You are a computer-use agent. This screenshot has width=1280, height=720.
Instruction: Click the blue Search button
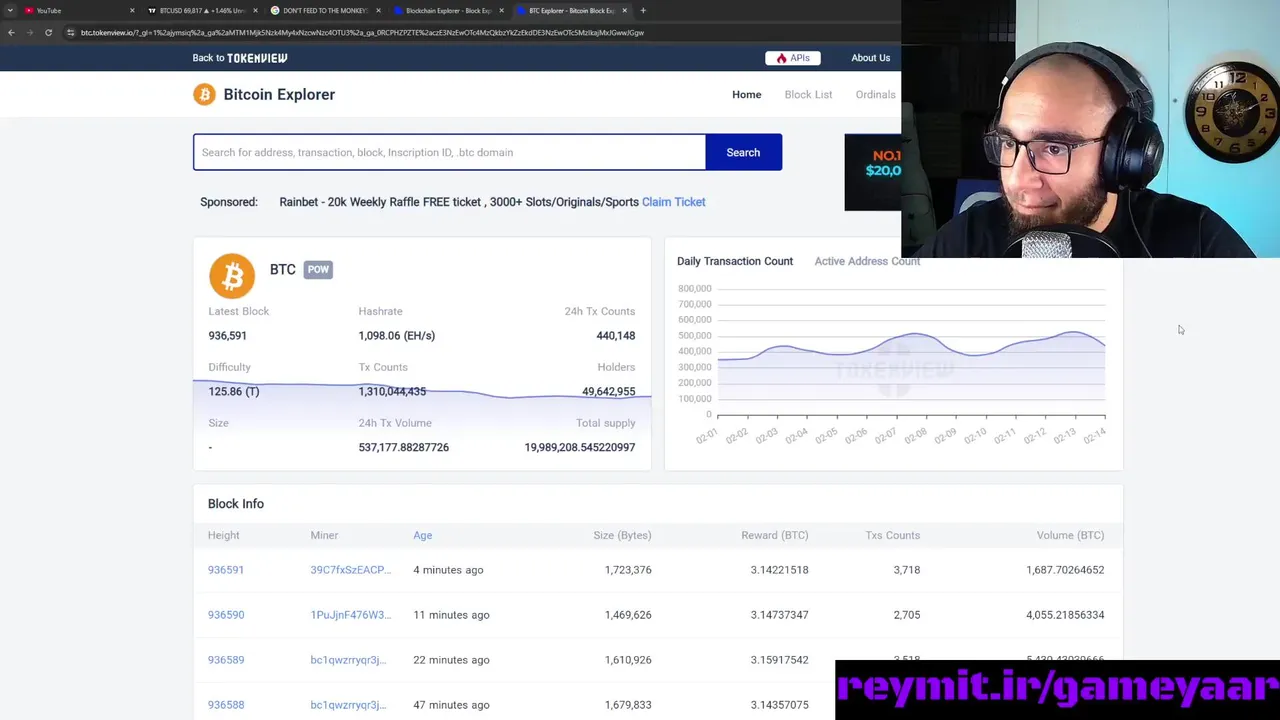click(x=743, y=152)
